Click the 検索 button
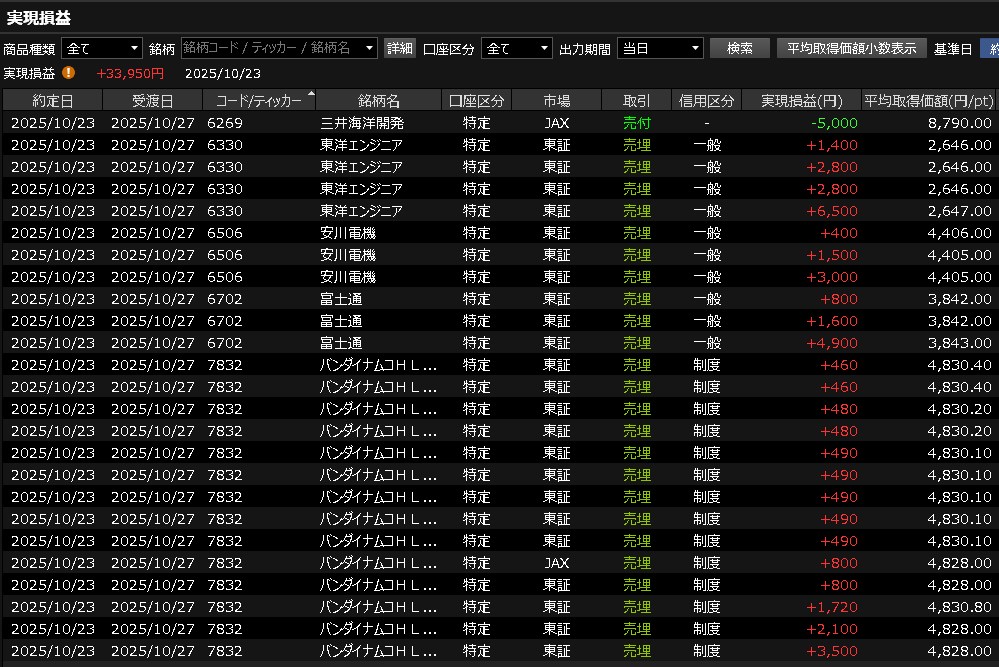The image size is (999, 667). 739,48
